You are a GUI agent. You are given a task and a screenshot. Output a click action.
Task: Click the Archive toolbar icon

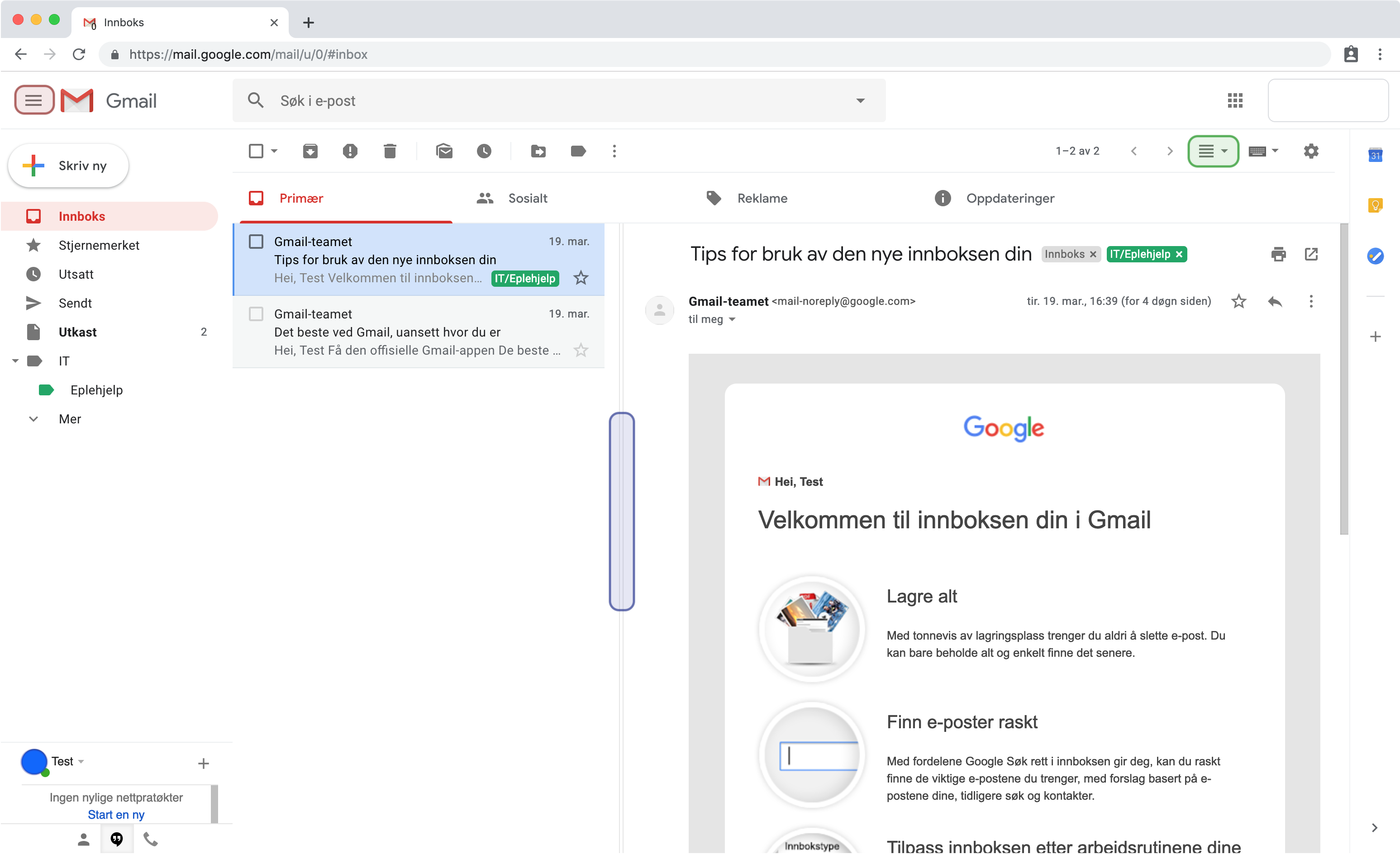coord(310,151)
